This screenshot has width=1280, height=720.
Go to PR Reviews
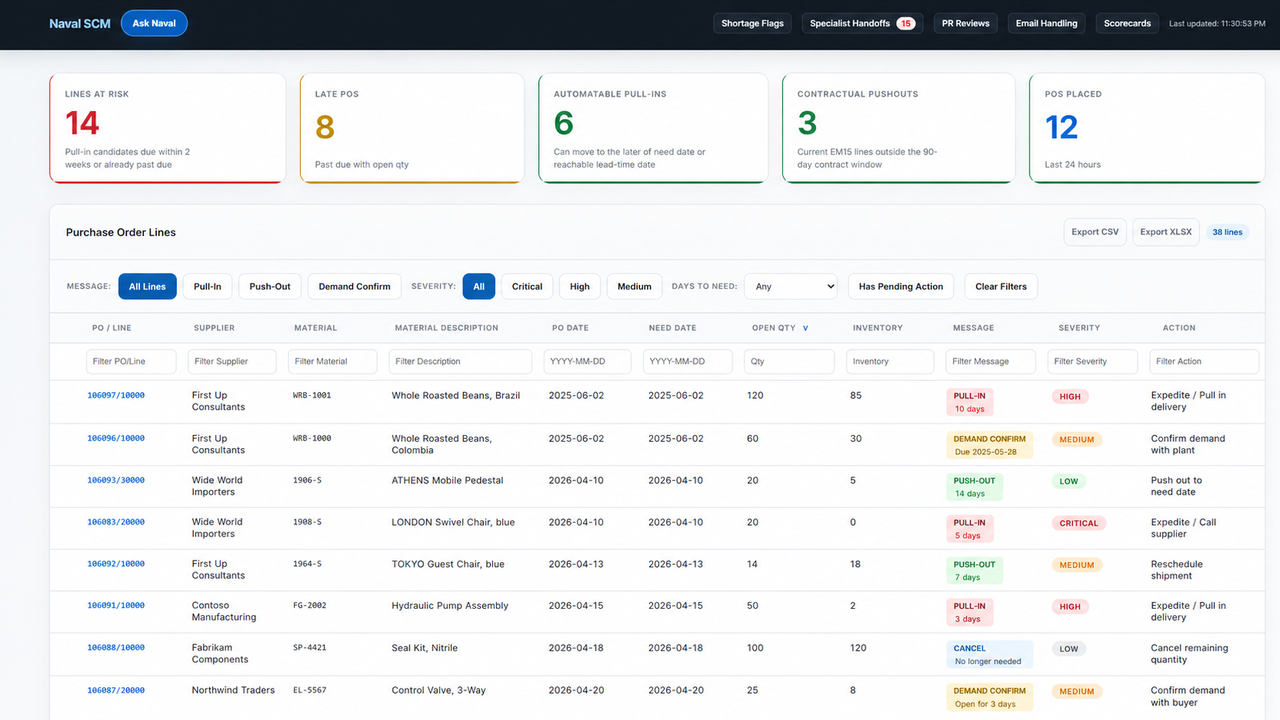[966, 23]
